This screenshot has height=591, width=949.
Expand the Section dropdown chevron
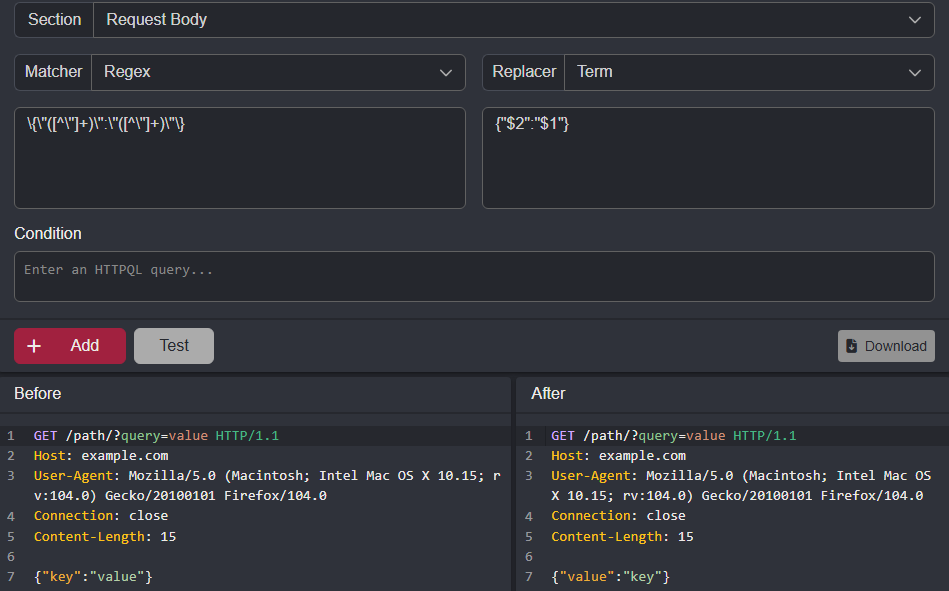pos(914,20)
